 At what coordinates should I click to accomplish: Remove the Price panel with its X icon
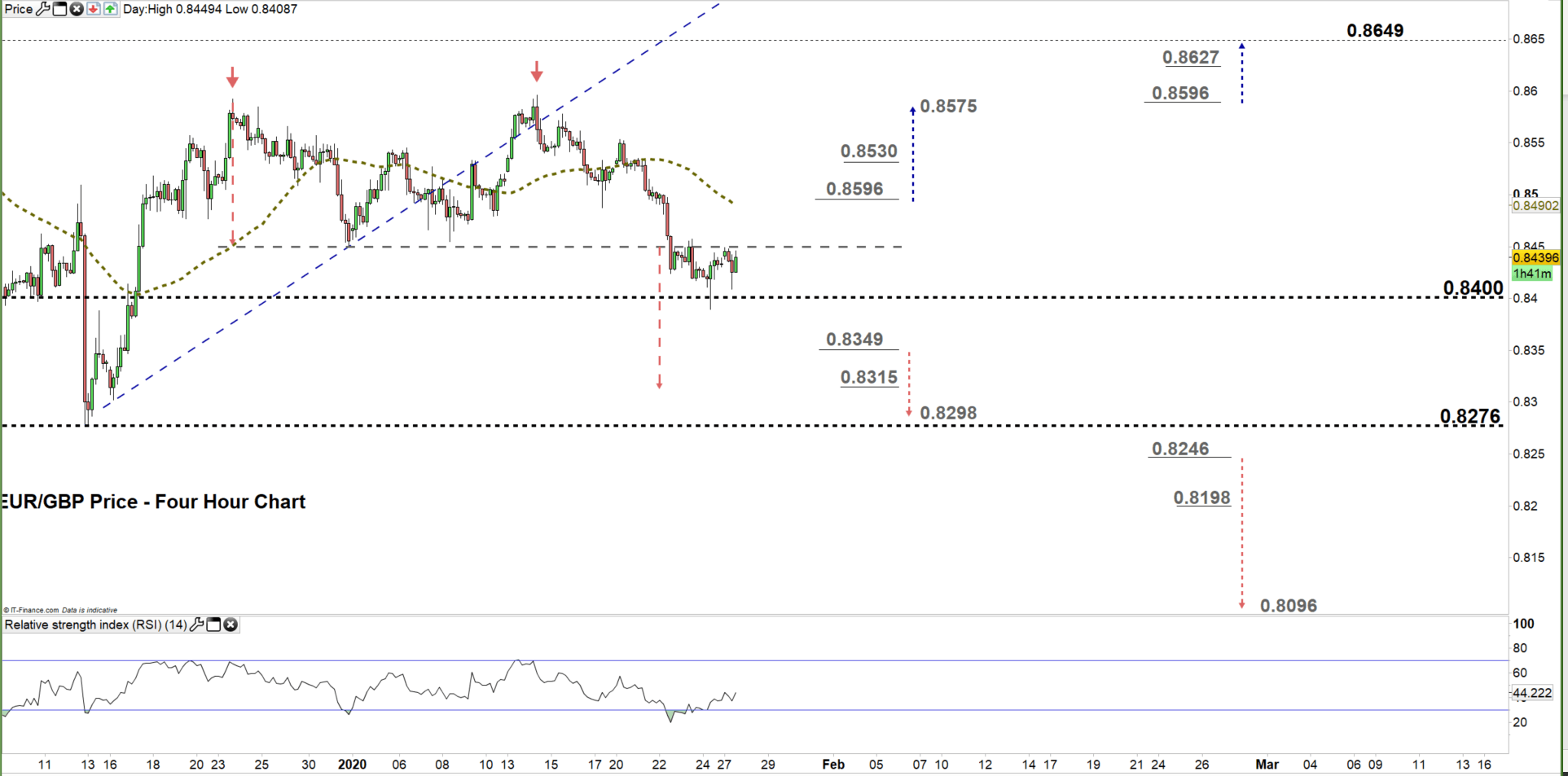(x=77, y=9)
